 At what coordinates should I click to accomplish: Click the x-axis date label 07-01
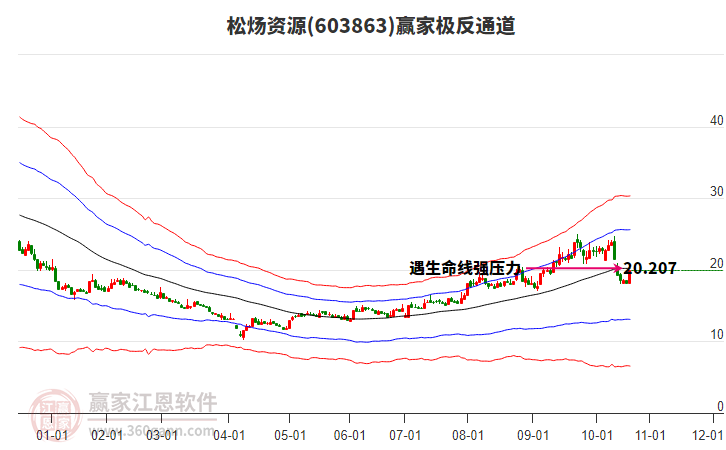click(405, 436)
